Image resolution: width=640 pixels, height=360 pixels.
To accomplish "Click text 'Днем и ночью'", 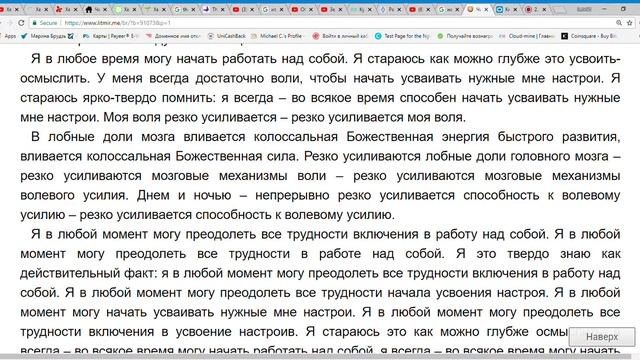I will [x=184, y=196].
